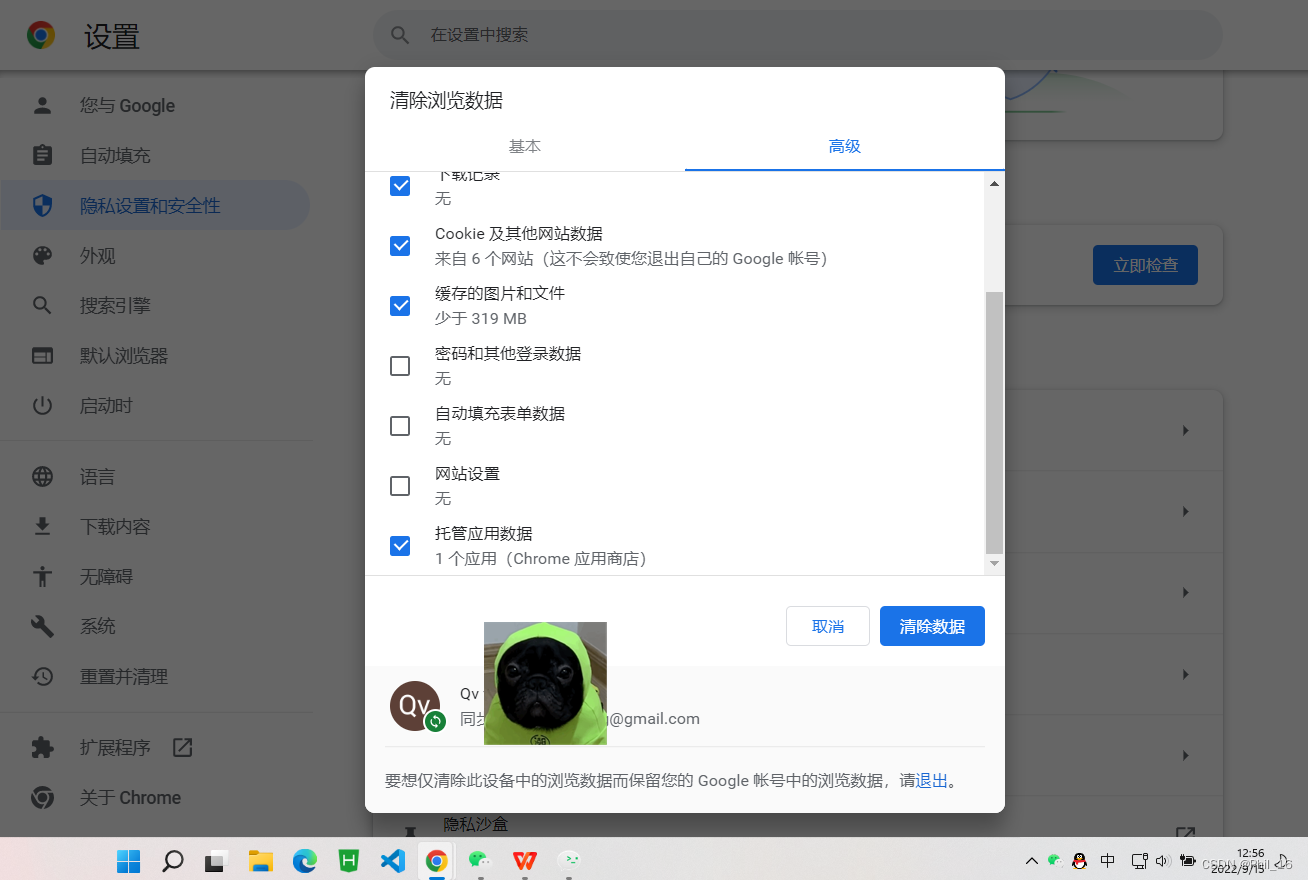
Task: Select 隐私设置和安全性 in sidebar
Action: coord(155,206)
